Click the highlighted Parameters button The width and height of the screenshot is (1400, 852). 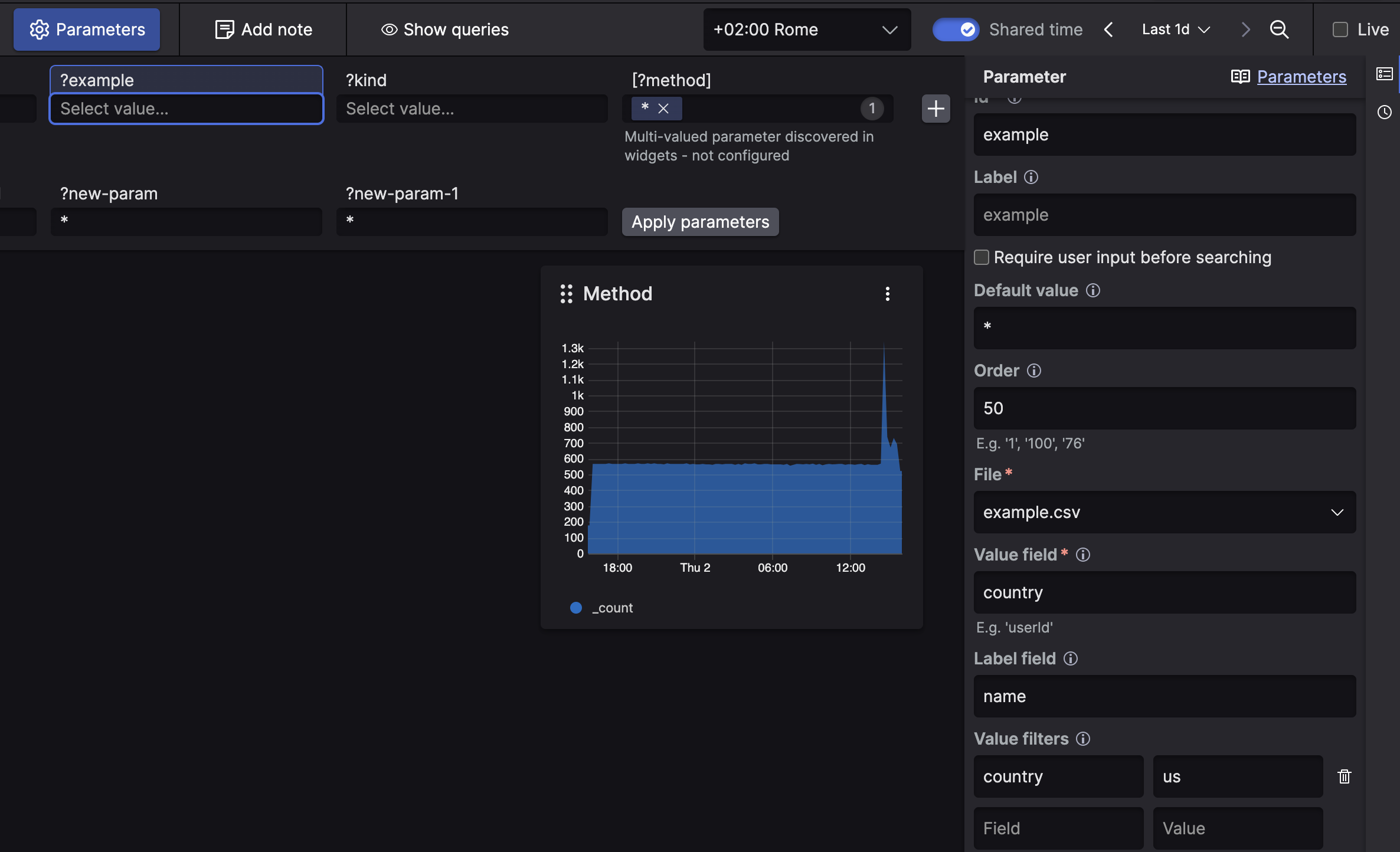[x=86, y=29]
